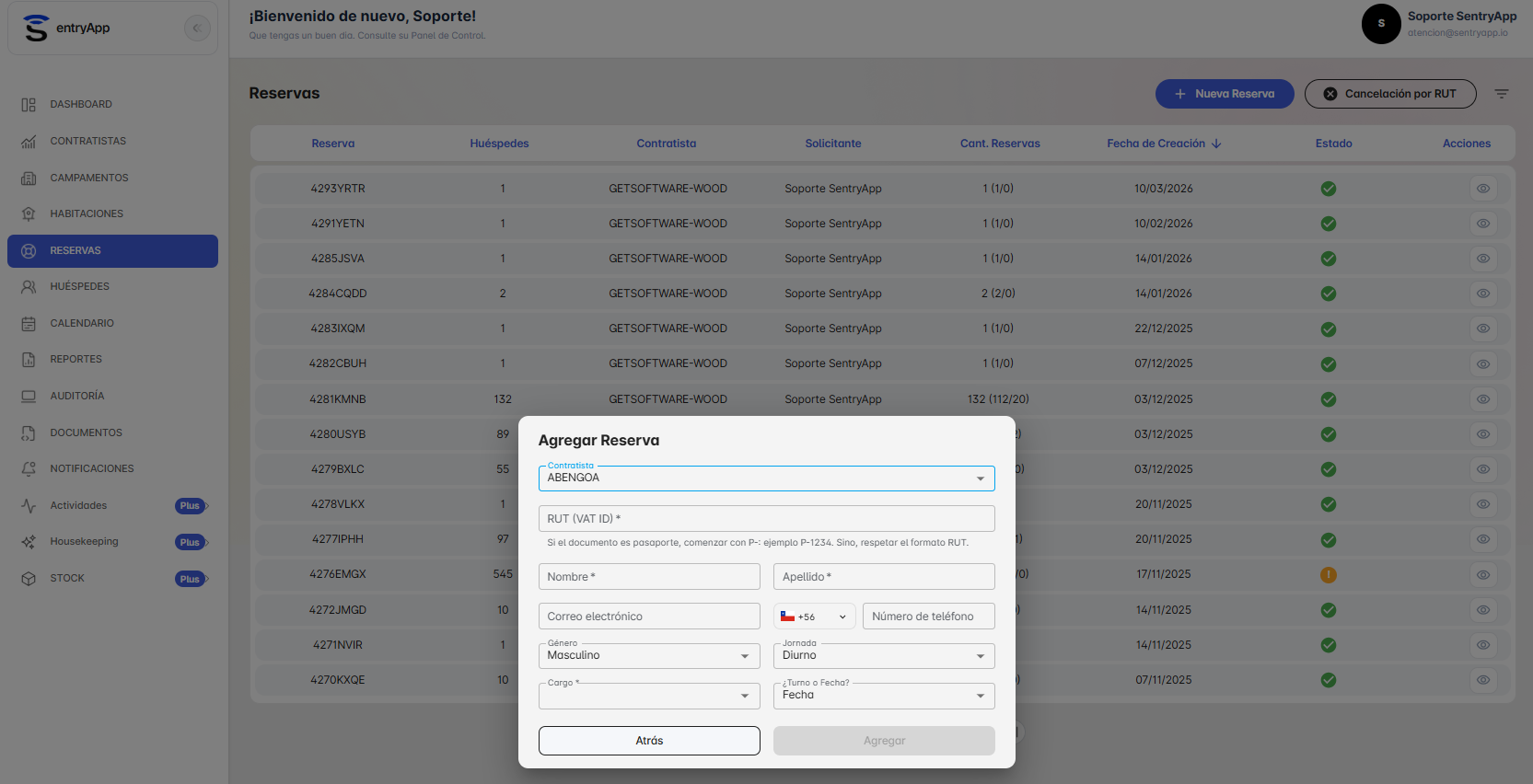Click the Cancelación por RUT button
Image resolution: width=1533 pixels, height=784 pixels.
(1390, 94)
